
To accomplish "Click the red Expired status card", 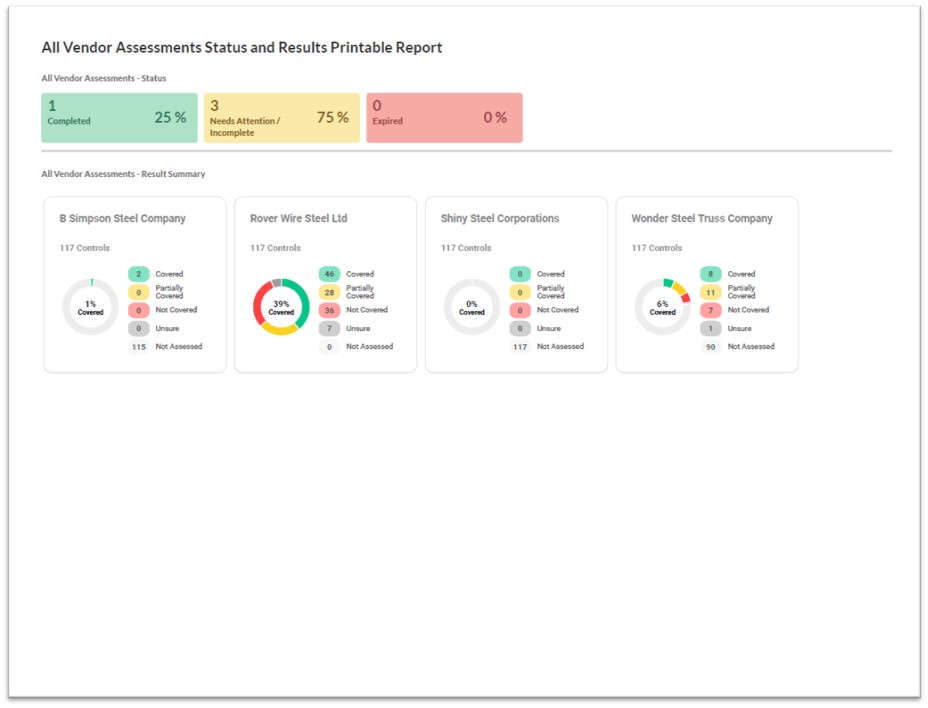I will pyautogui.click(x=444, y=118).
